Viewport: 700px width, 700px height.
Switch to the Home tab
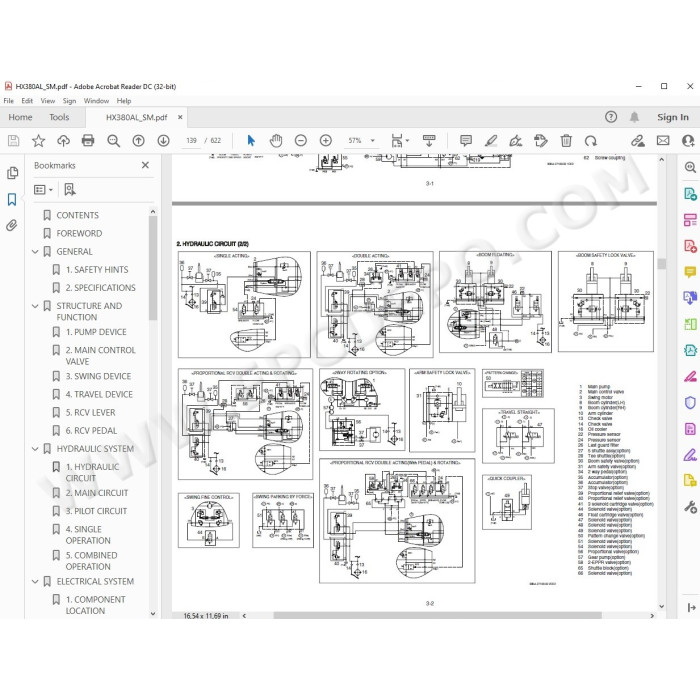[20, 117]
